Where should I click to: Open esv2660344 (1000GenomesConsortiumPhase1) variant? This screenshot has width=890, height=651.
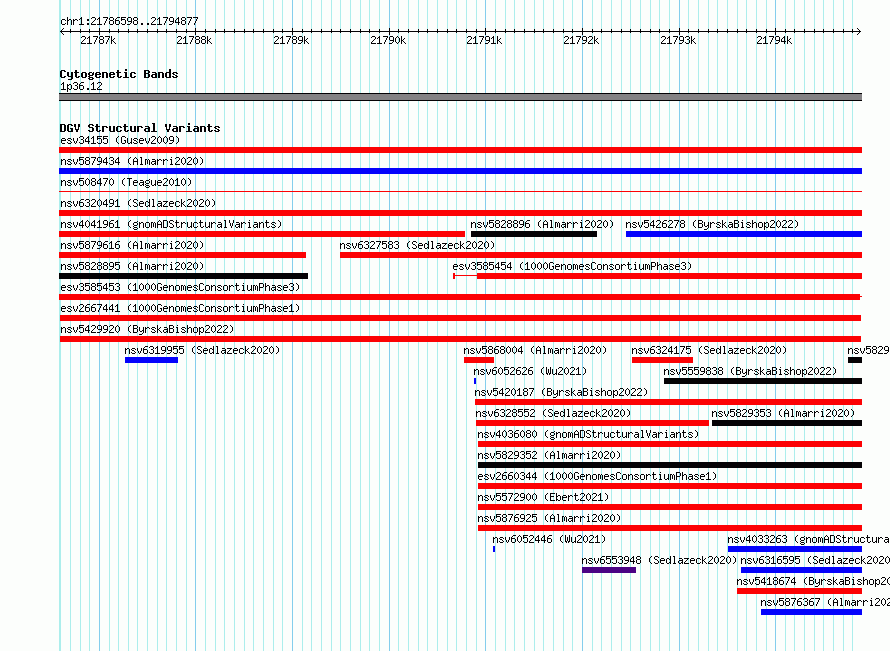[597, 476]
